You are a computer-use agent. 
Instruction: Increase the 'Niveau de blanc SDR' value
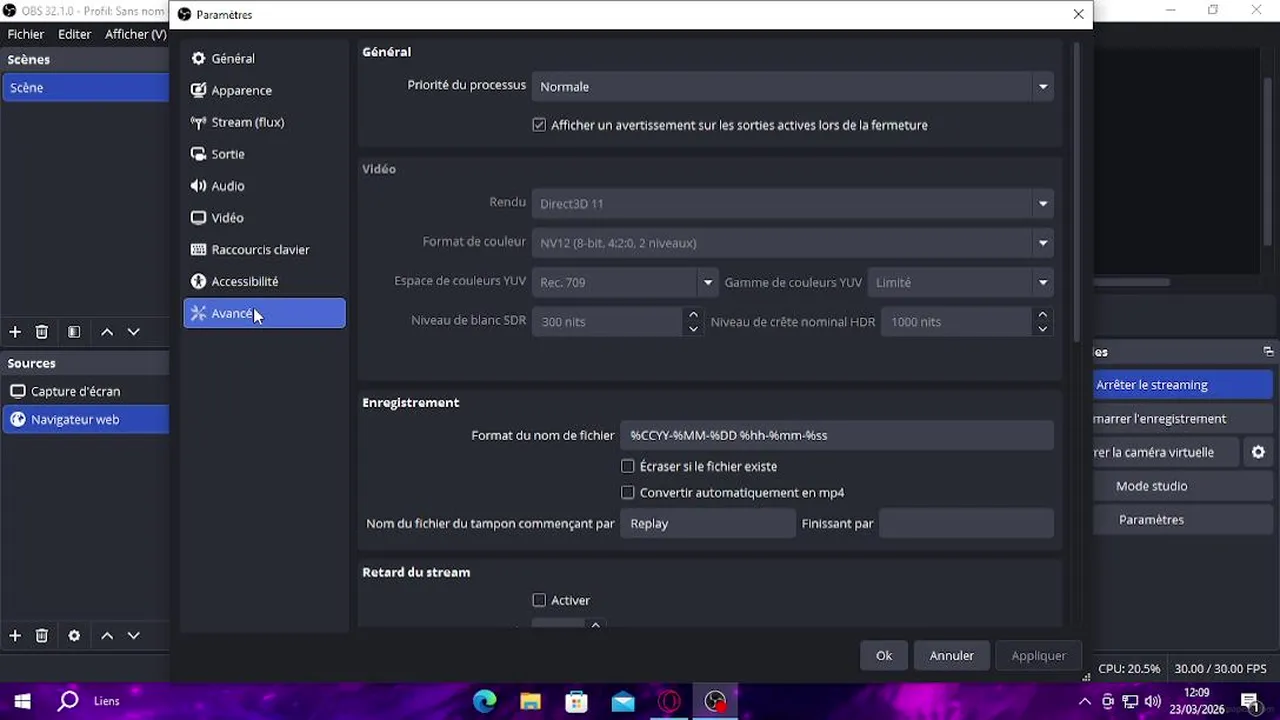click(693, 315)
